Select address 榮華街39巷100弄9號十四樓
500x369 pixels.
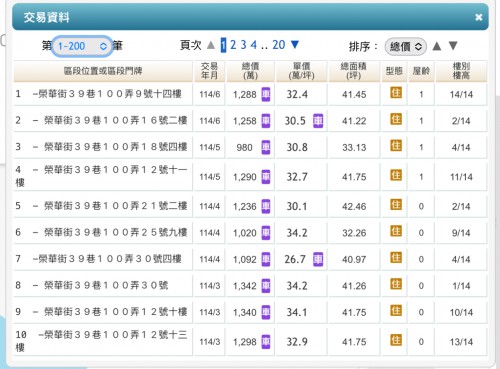point(110,94)
